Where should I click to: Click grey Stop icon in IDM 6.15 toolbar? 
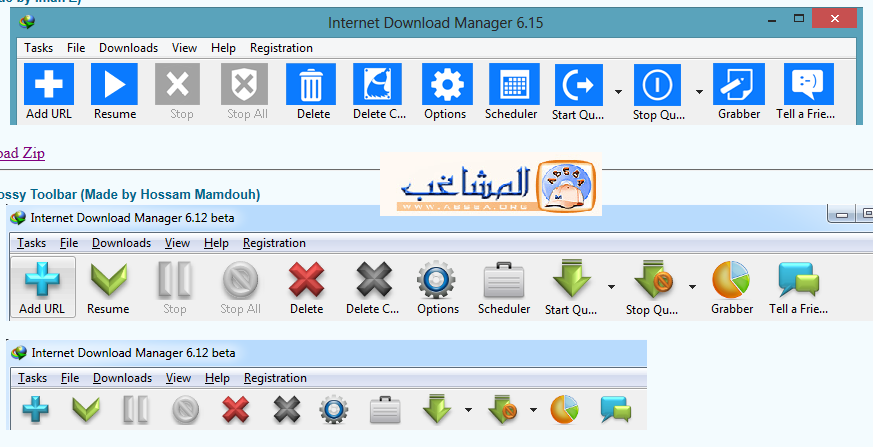pyautogui.click(x=178, y=84)
